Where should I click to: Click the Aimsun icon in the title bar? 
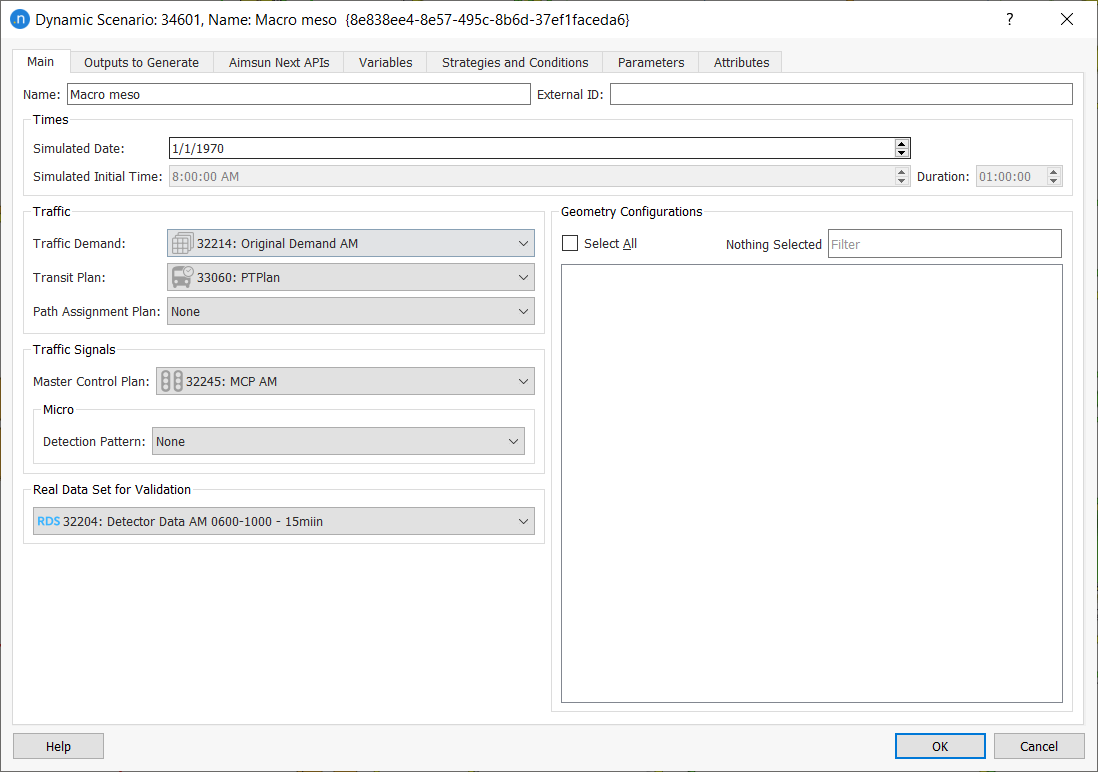[x=18, y=20]
